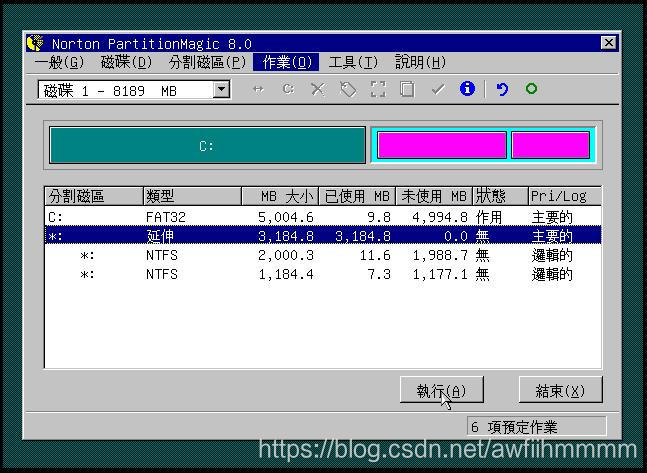647x473 pixels.
Task: Click the 已使用 MB column header
Action: pyautogui.click(x=357, y=196)
